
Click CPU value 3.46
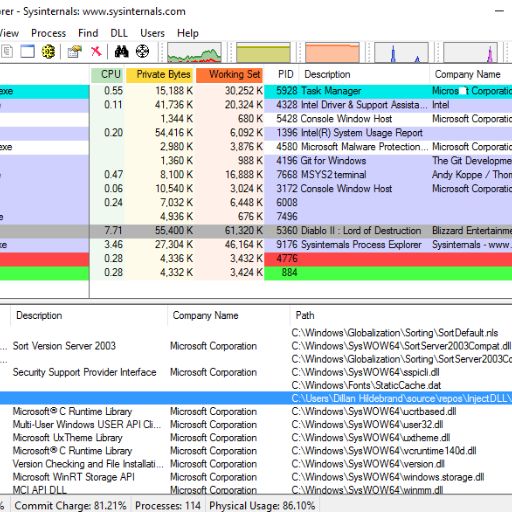pos(113,245)
